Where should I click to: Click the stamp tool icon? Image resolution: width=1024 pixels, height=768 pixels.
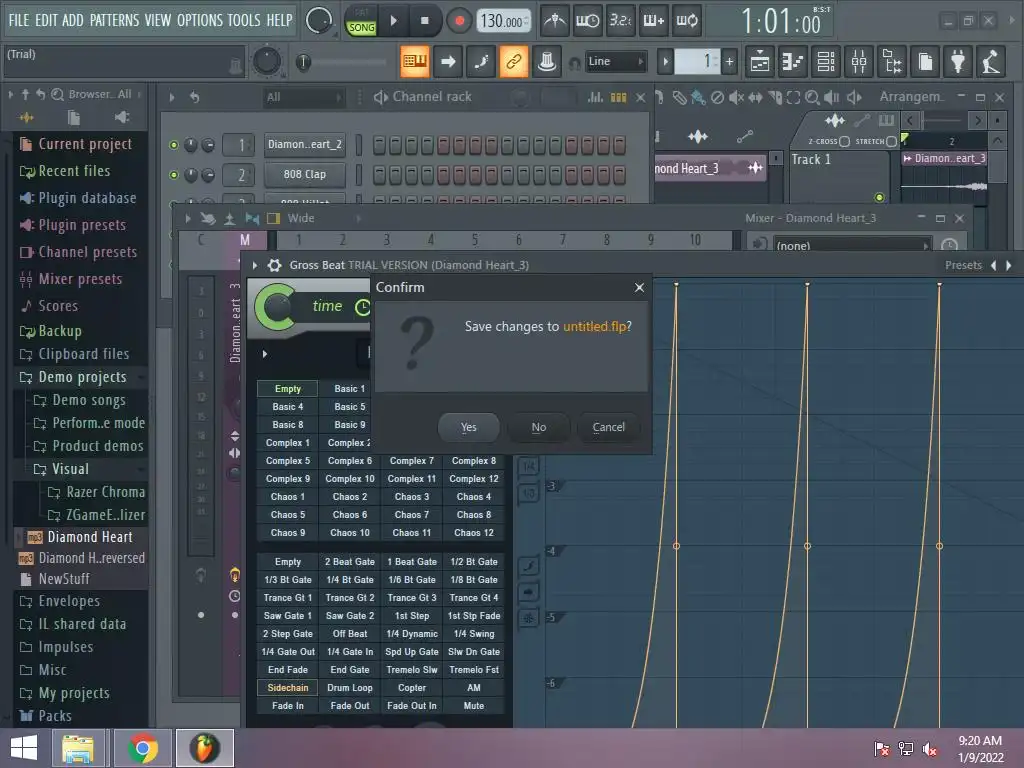pyautogui.click(x=547, y=61)
